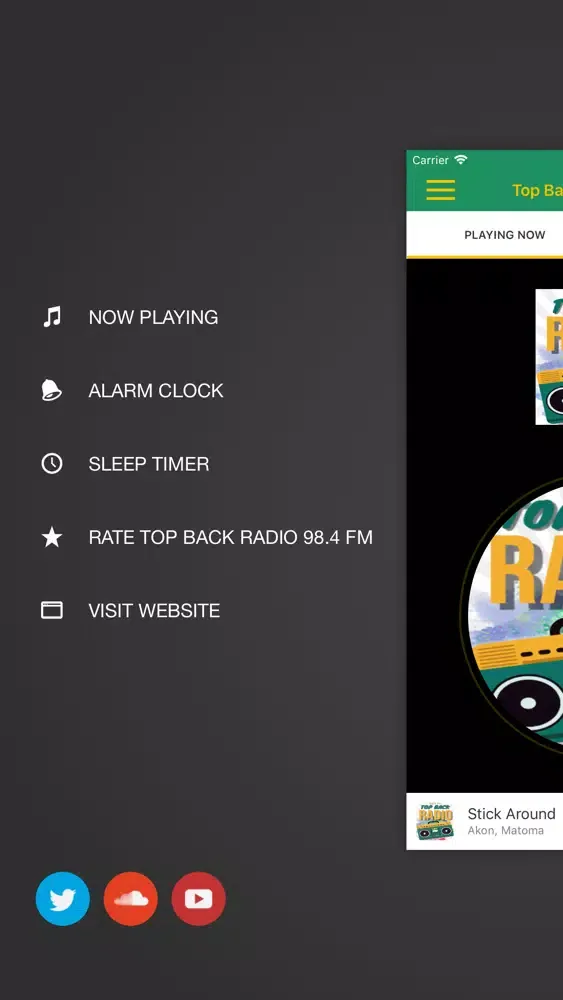Click the bell icon for Alarm Clock
This screenshot has height=1000, width=563.
52,390
